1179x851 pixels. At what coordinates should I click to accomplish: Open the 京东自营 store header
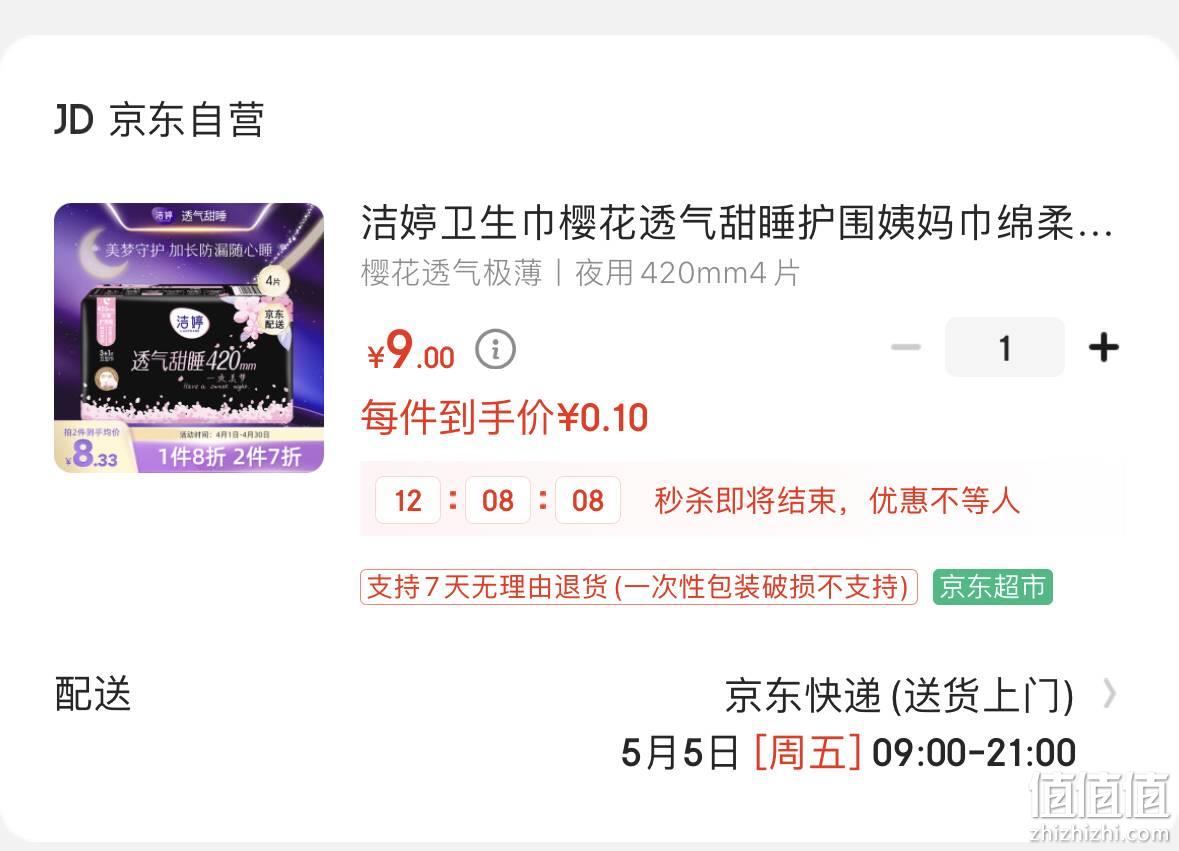tap(159, 120)
